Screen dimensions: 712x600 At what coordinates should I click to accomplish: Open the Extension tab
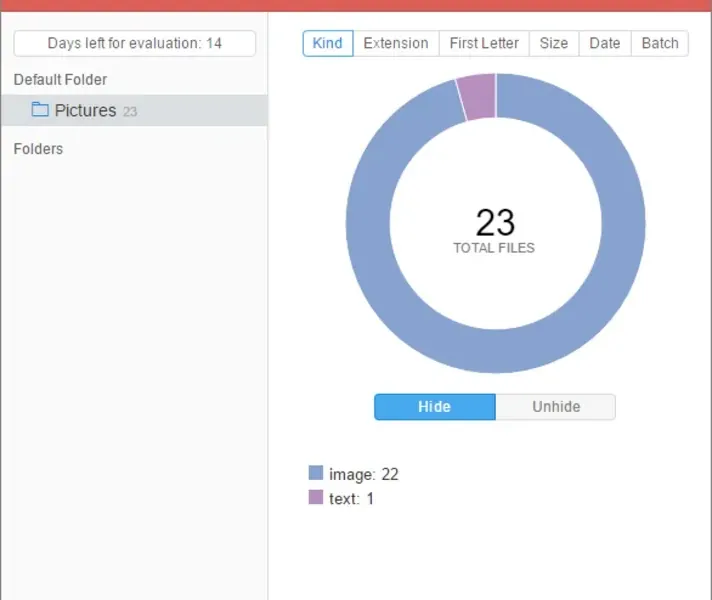(396, 43)
